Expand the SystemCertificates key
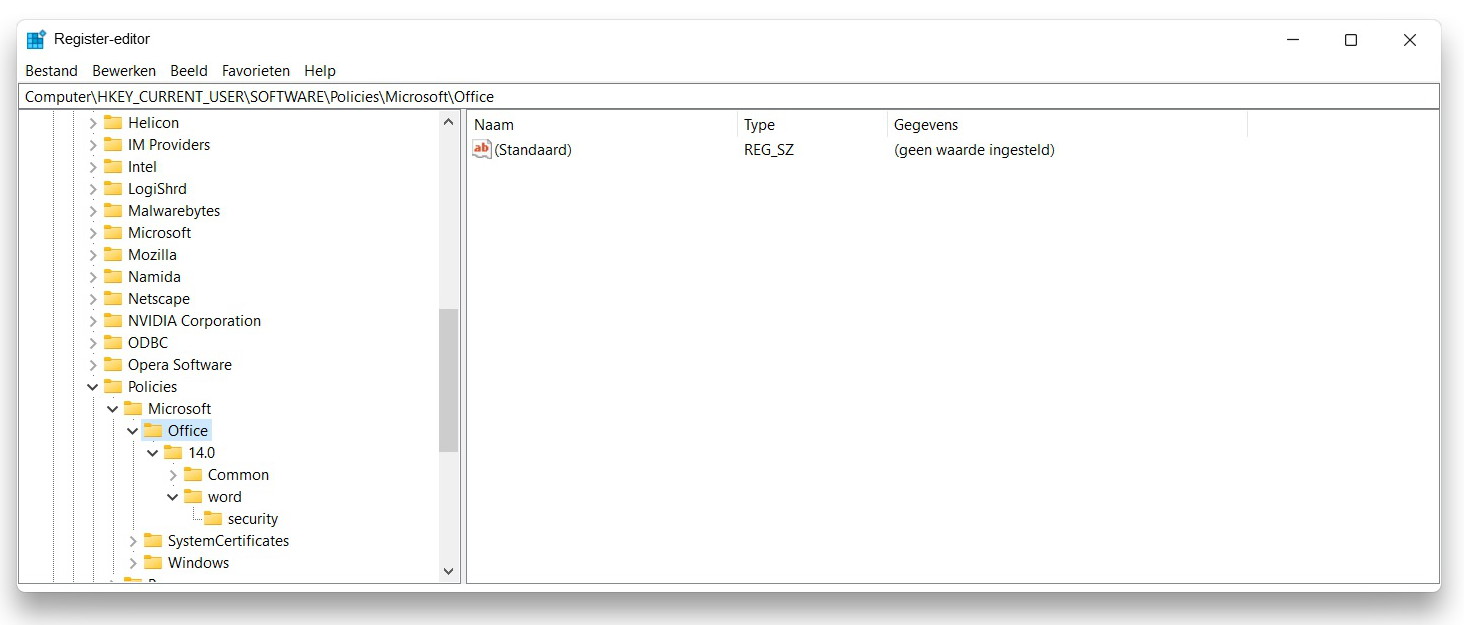The width and height of the screenshot is (1464, 625). coord(133,541)
